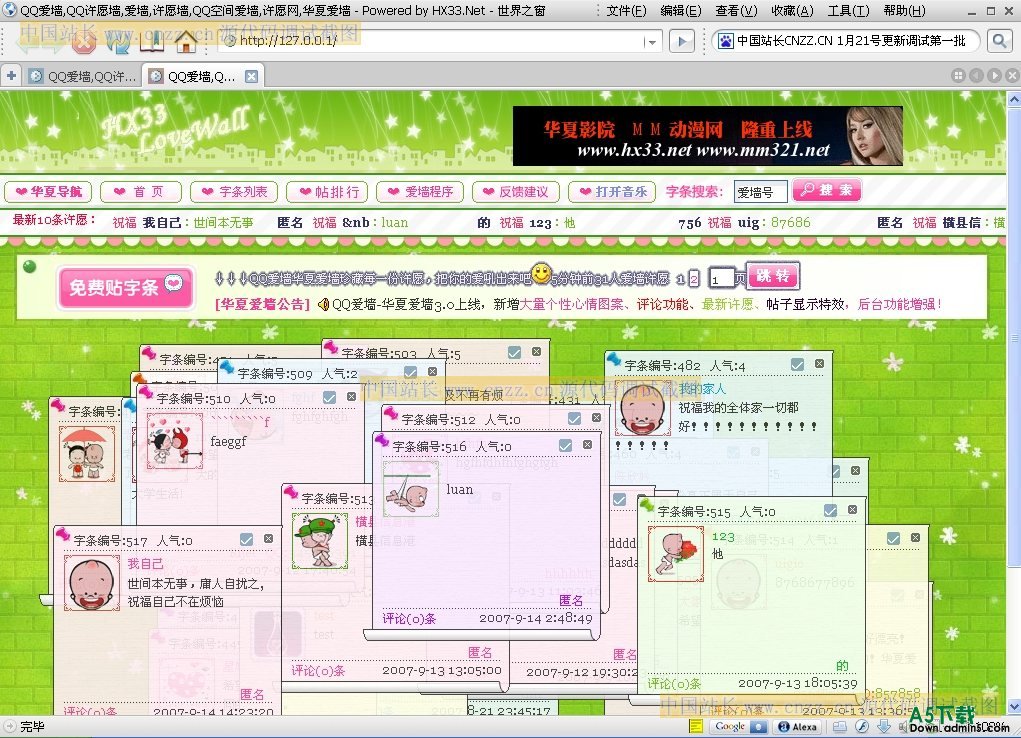Click the page 2 link

[x=693, y=279]
